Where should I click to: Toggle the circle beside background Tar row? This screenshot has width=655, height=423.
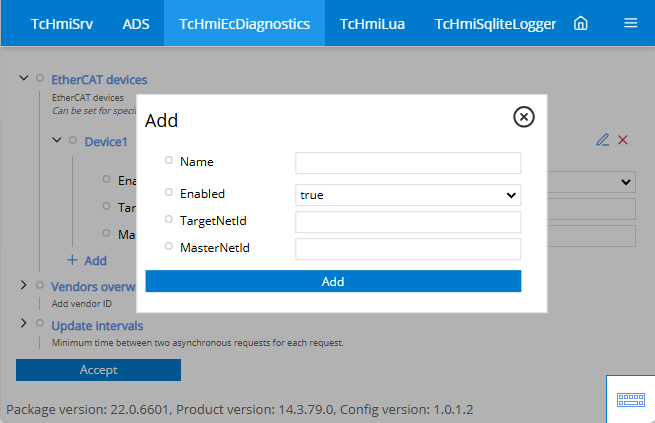[106, 206]
